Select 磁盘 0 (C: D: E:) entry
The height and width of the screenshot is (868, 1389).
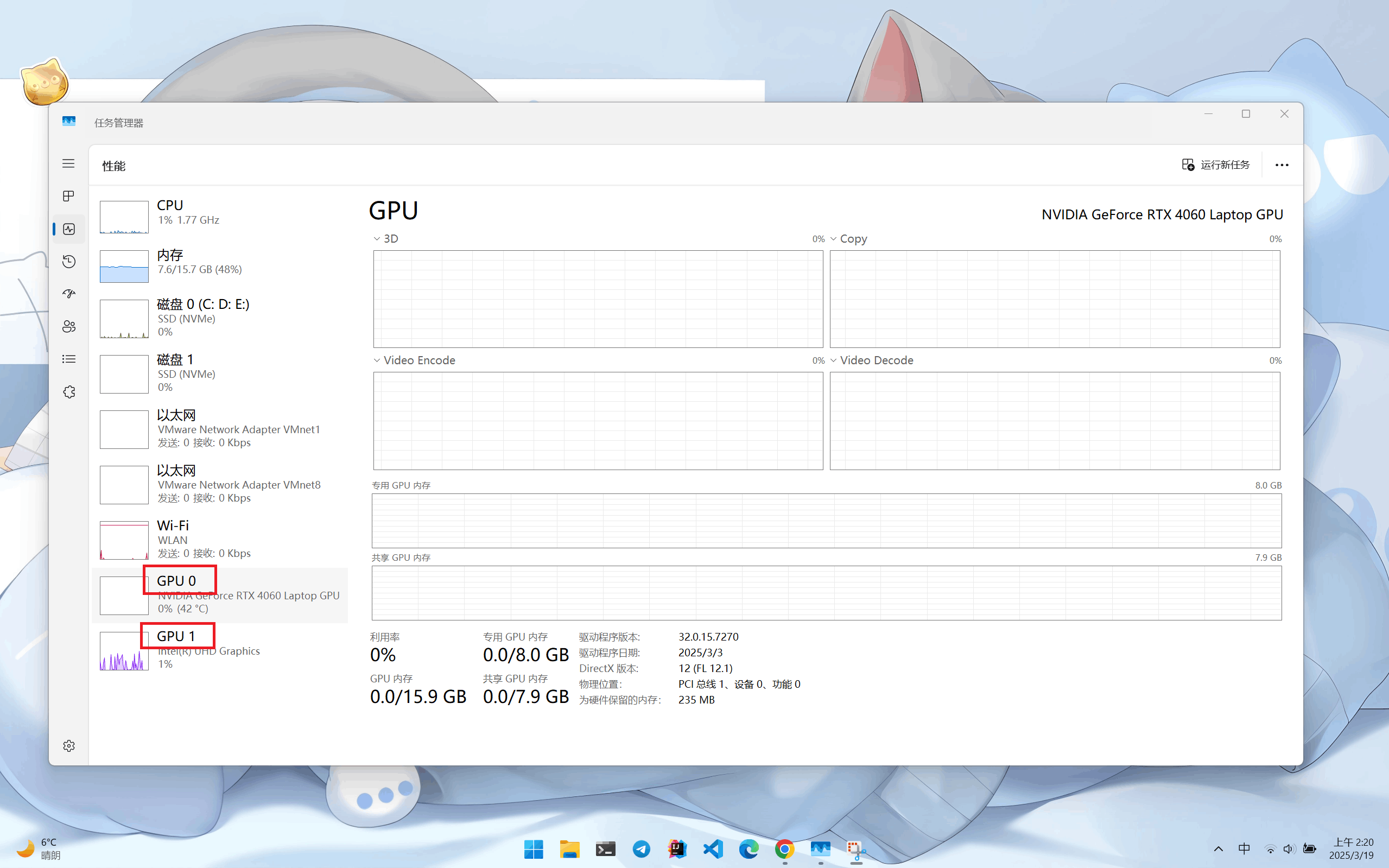tap(220, 318)
